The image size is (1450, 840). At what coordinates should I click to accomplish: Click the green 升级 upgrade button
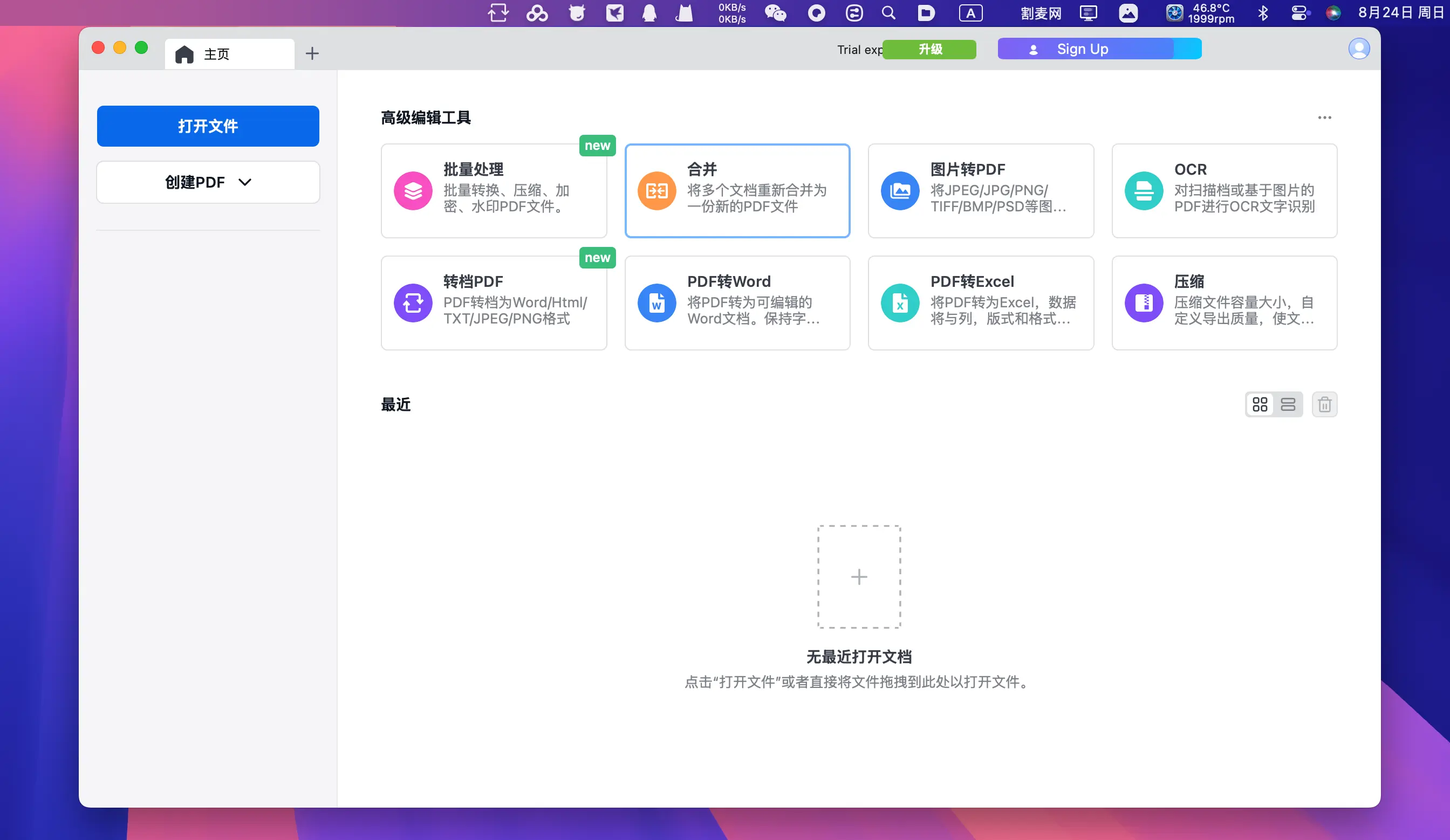(x=929, y=49)
